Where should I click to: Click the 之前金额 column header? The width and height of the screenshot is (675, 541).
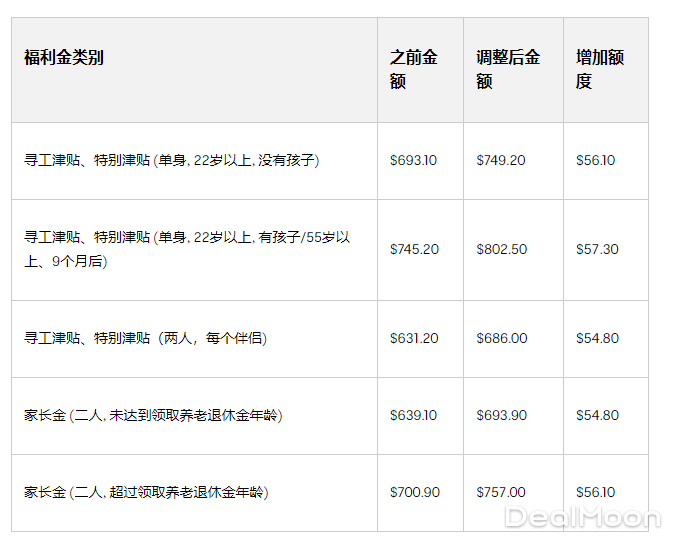coord(414,69)
